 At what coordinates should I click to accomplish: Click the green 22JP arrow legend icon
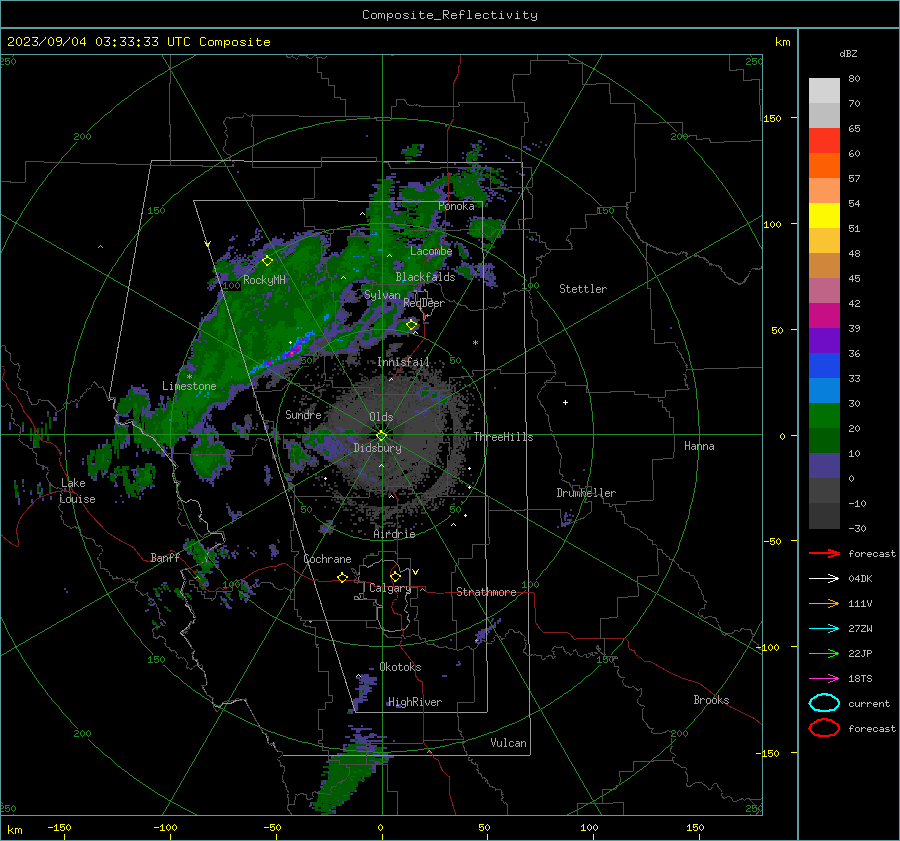coord(824,653)
